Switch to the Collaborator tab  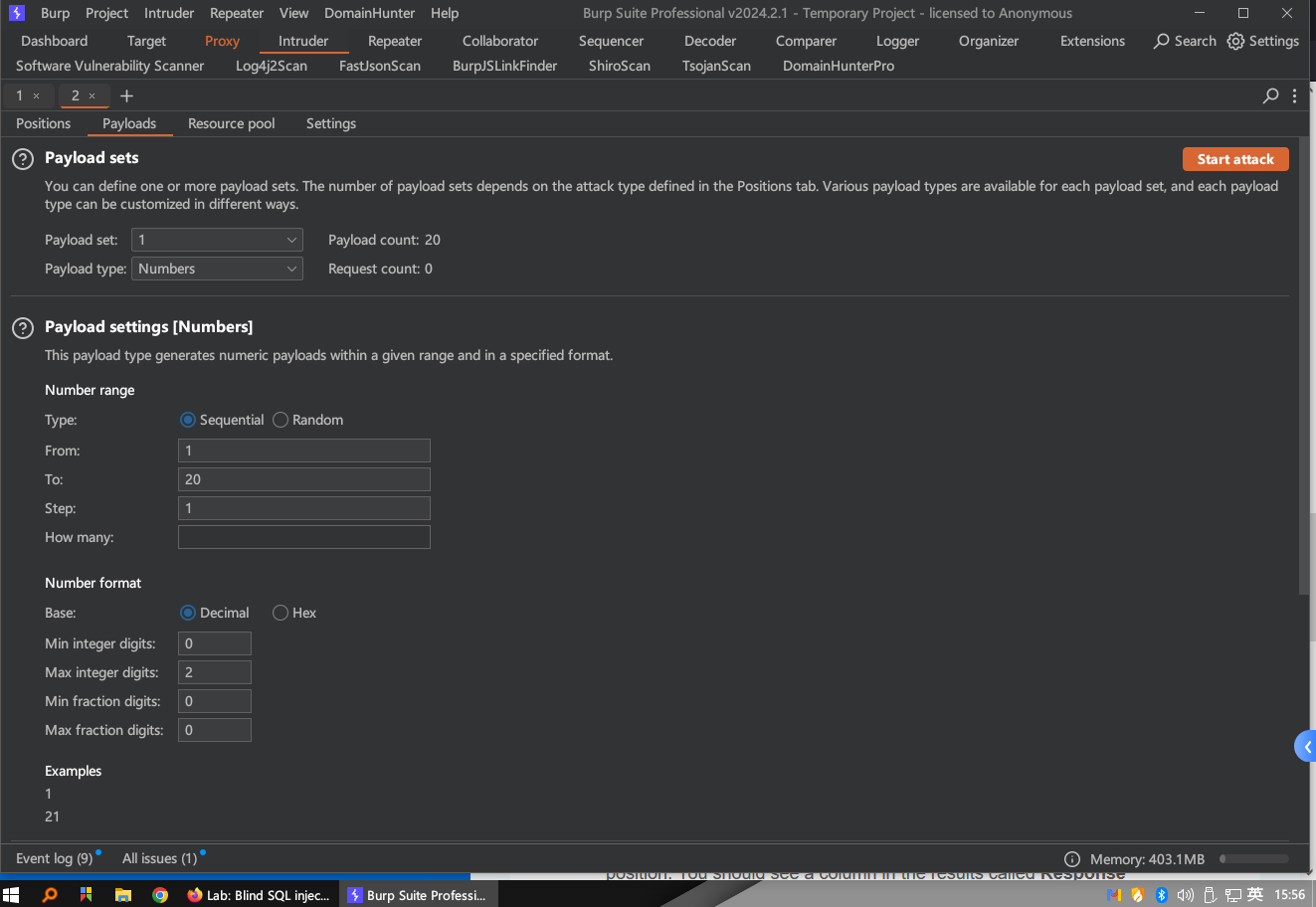[500, 41]
